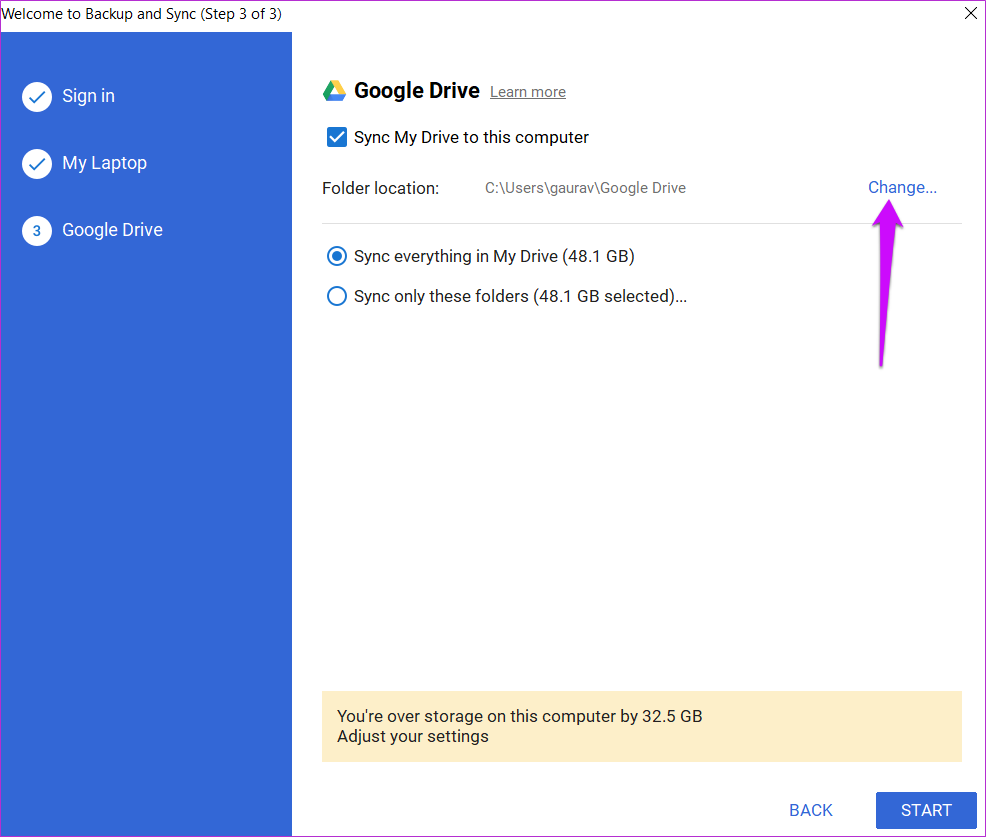Screen dimensions: 986x837
Task: Choose Sync only these folders option
Action: tap(337, 296)
